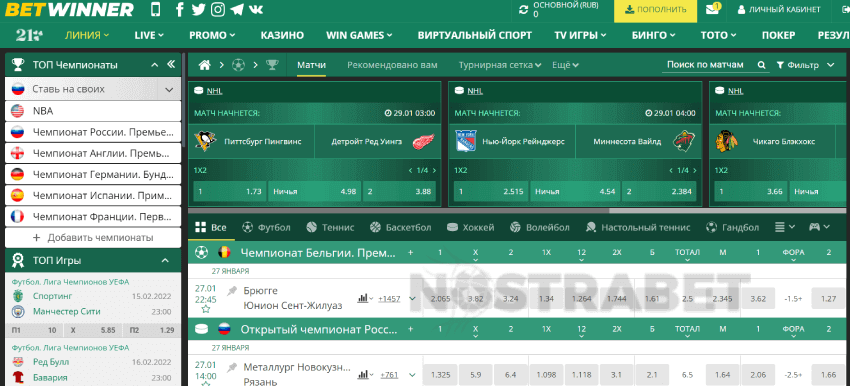The image size is (850, 386).
Task: Expand Ставь на своих dropdown arrow
Action: pos(169,89)
